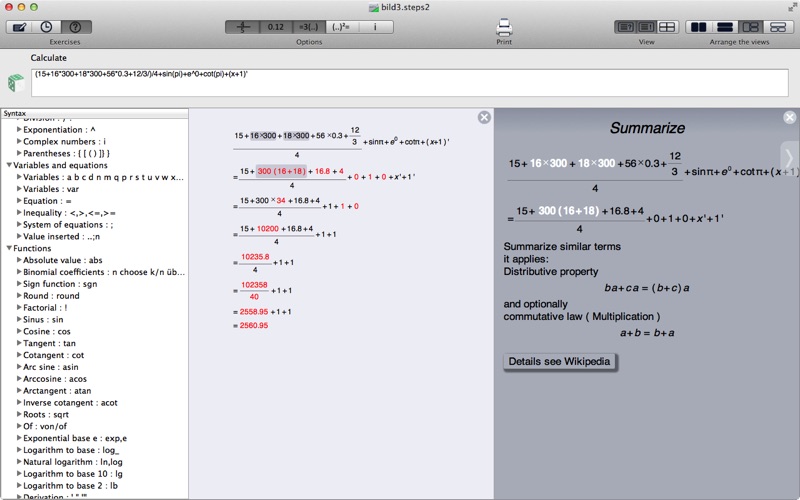This screenshot has height=500, width=800.
Task: Toggle the 0.12 decimal option
Action: point(276,27)
